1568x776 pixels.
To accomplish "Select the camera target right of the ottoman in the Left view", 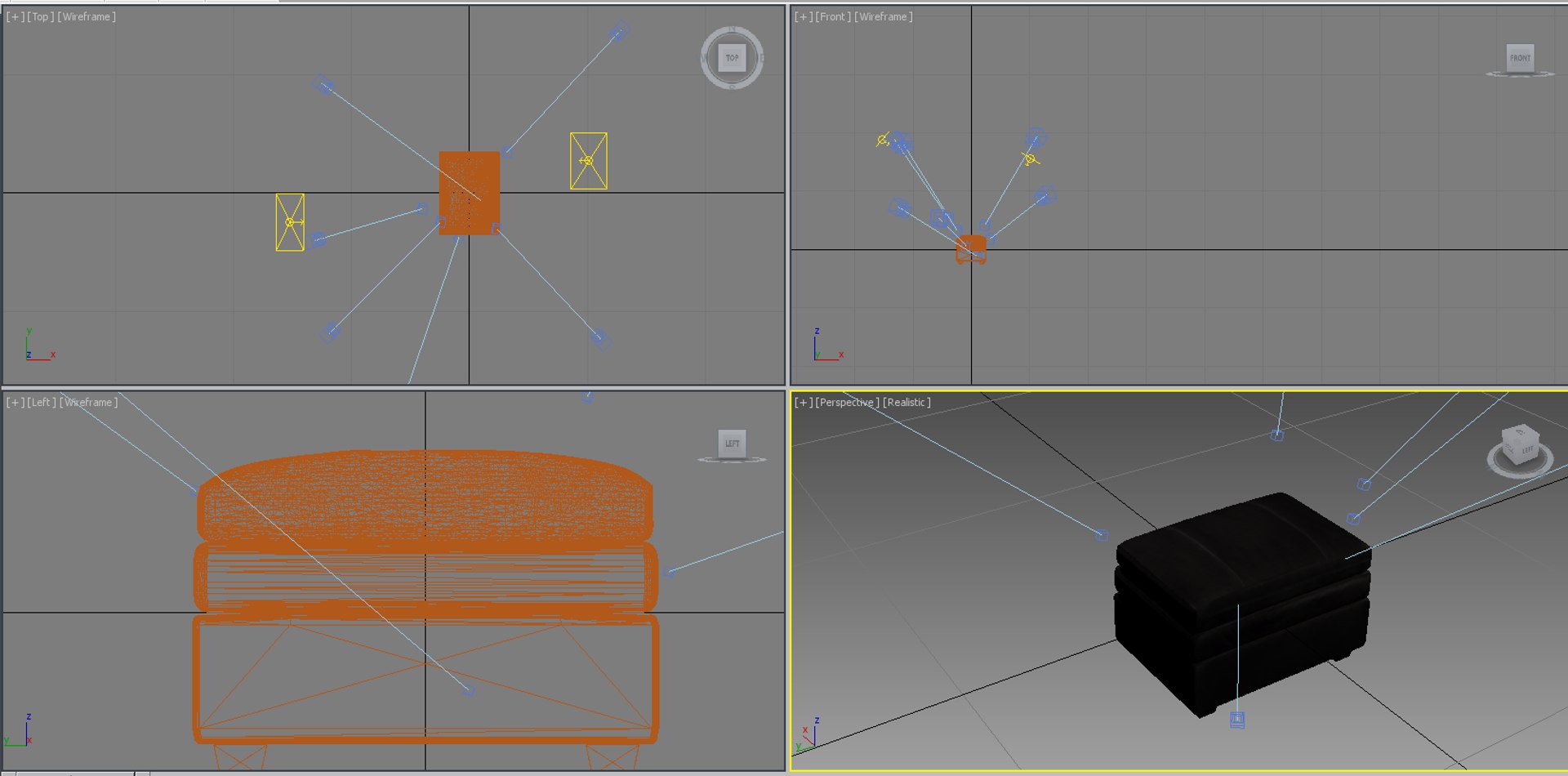I will point(669,573).
